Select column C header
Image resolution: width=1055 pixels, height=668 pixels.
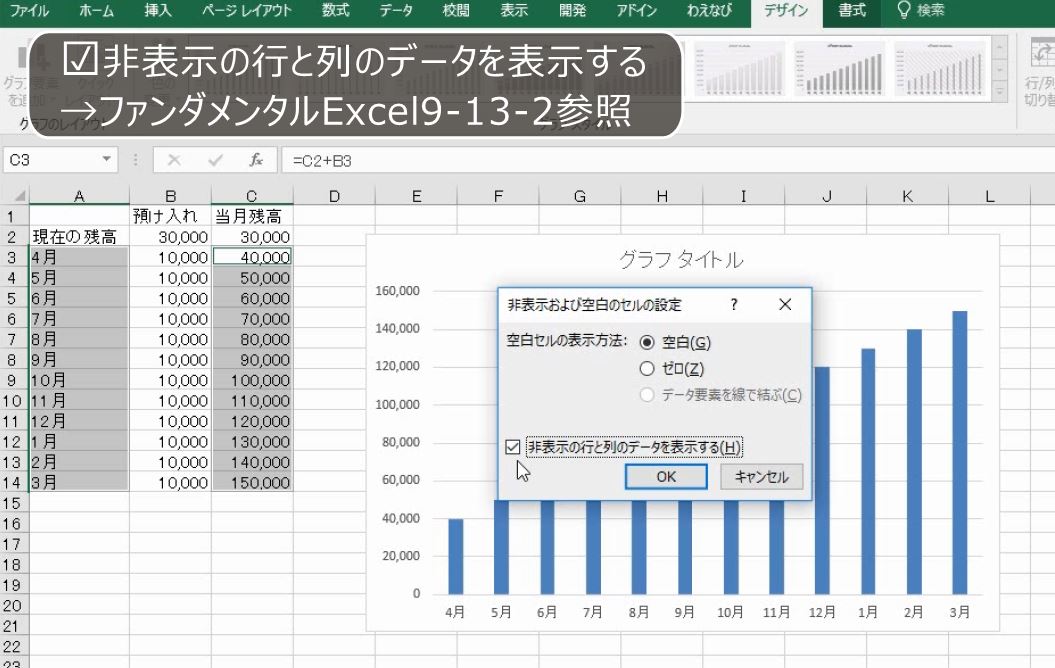252,196
